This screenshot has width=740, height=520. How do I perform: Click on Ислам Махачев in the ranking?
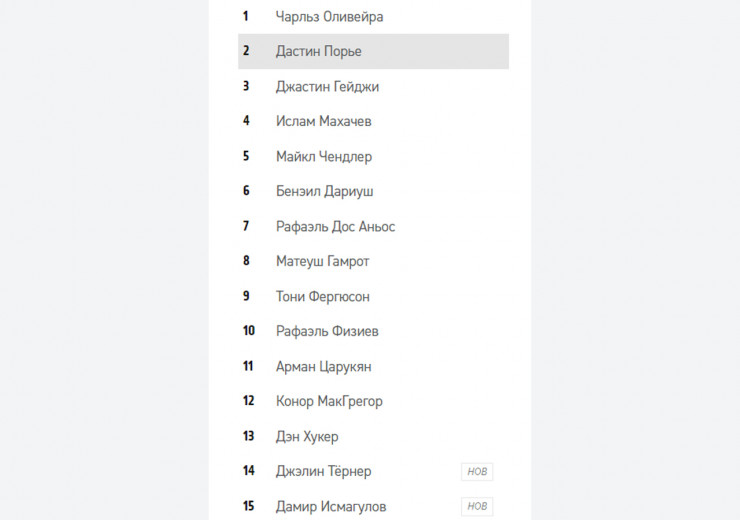pos(323,121)
